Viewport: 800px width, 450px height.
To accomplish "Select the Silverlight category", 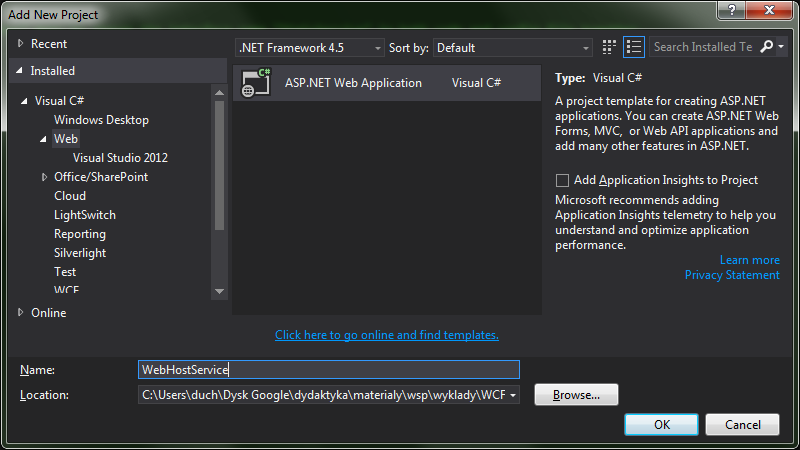I will [80, 253].
